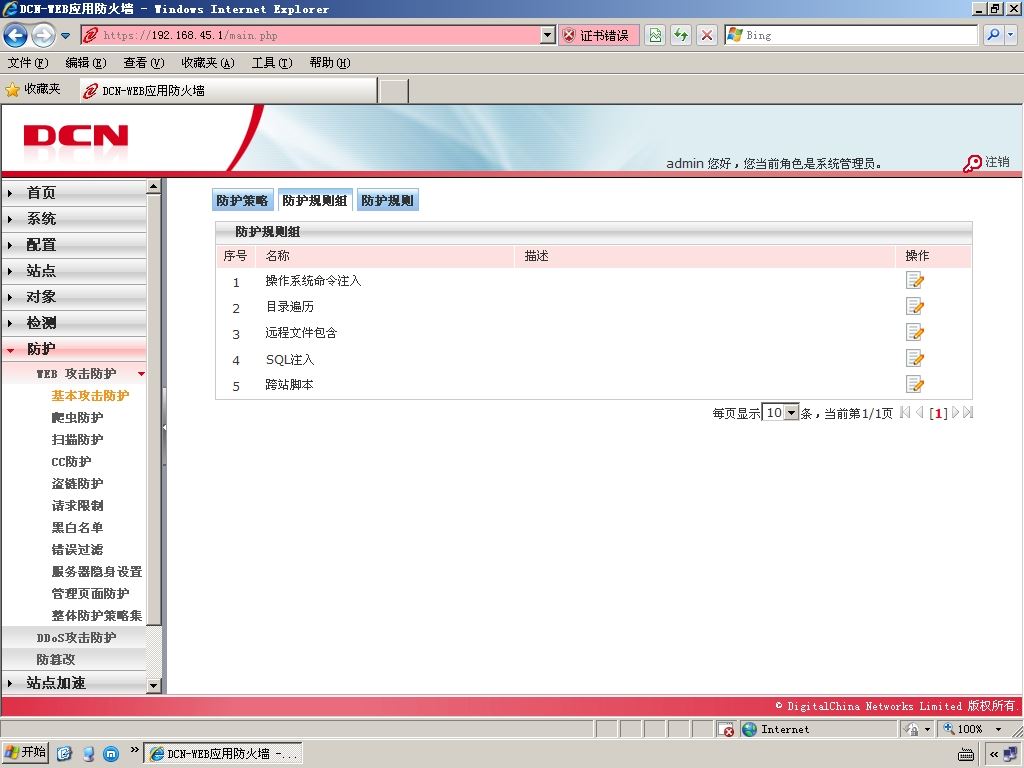Open 基本攻击防护 in sidebar

[90, 396]
